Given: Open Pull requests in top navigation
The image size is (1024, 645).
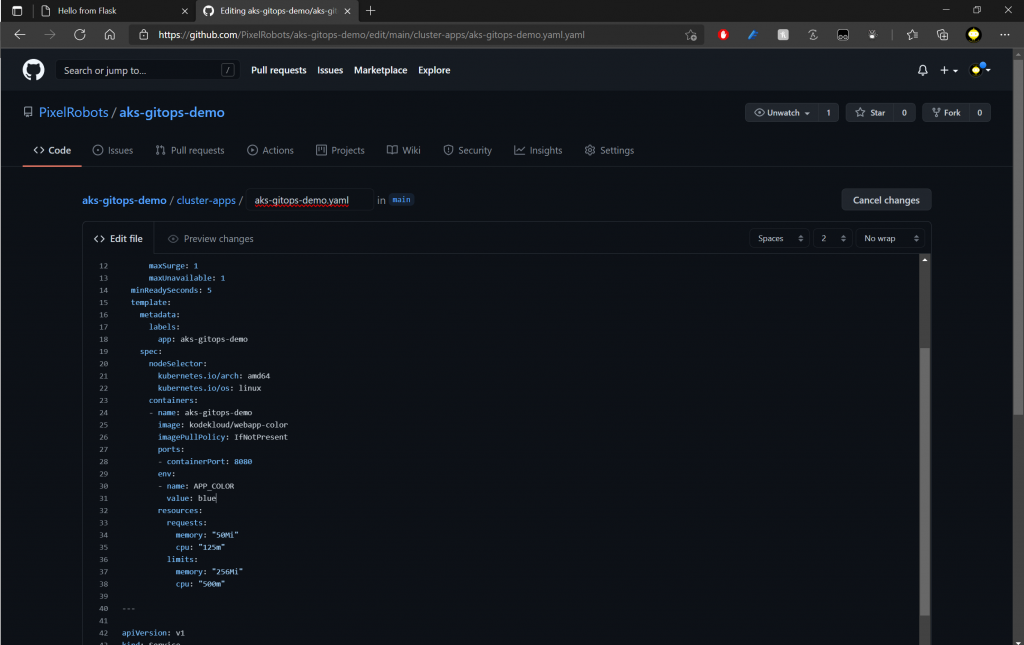Looking at the screenshot, I should coord(278,70).
